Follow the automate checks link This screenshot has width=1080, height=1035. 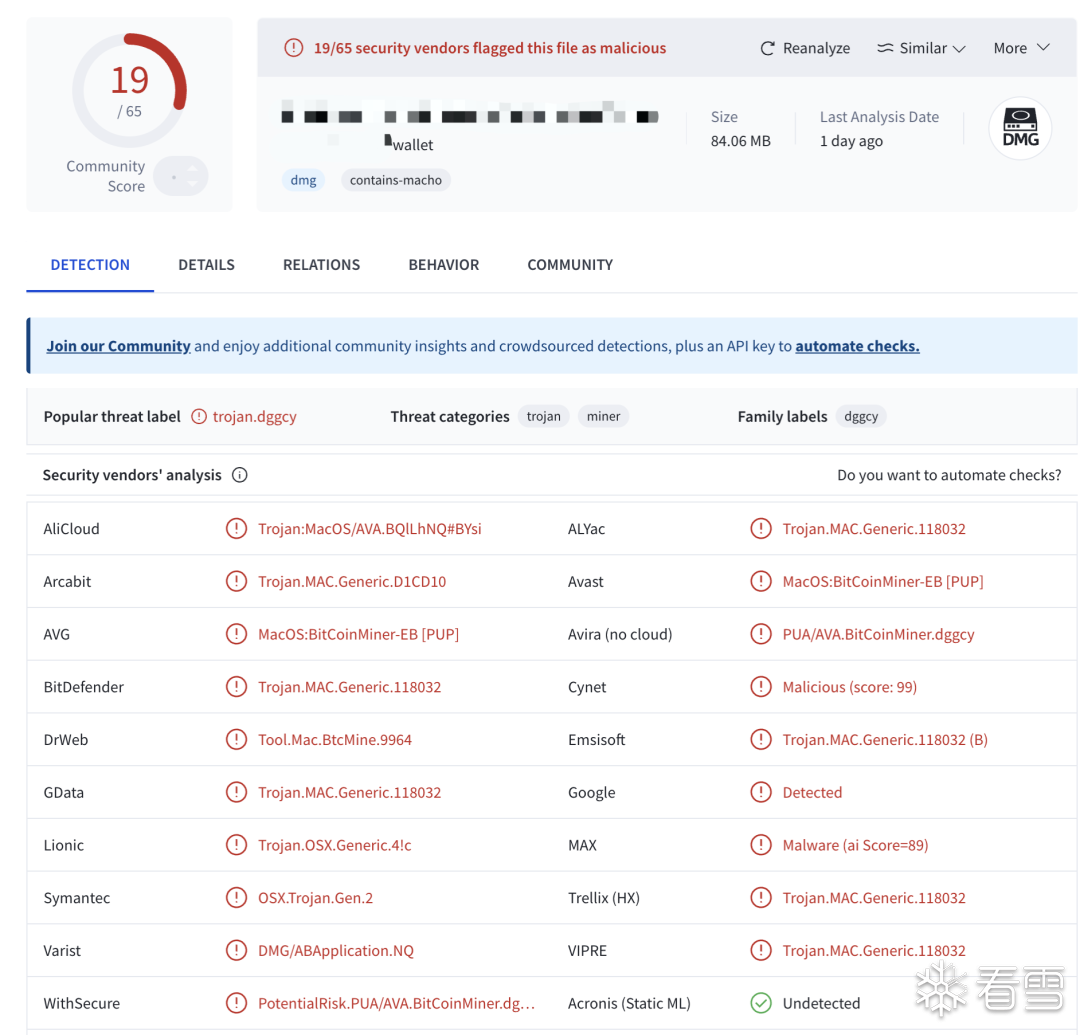858,346
